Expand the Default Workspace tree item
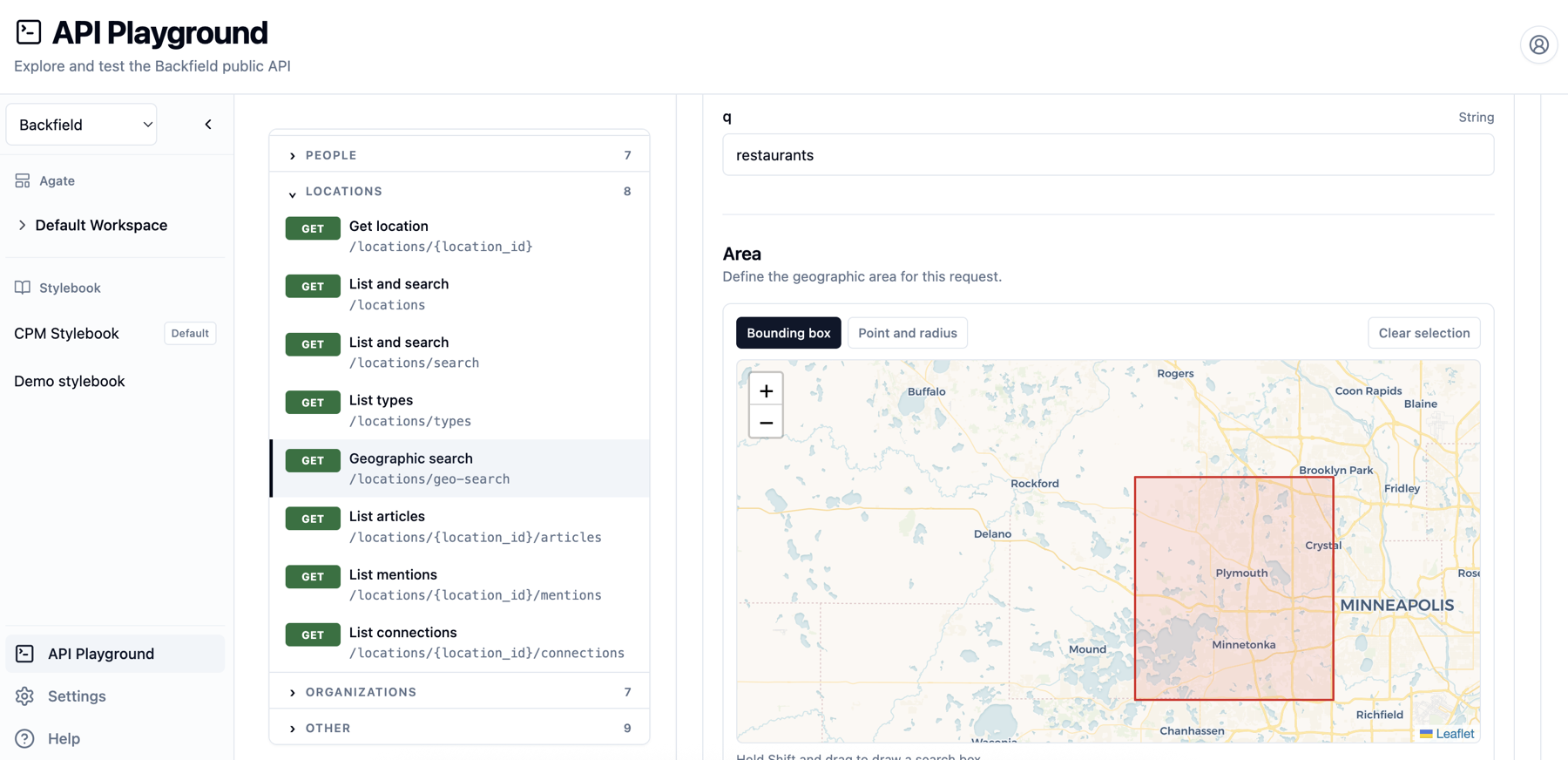Image resolution: width=1568 pixels, height=760 pixels. [x=22, y=225]
